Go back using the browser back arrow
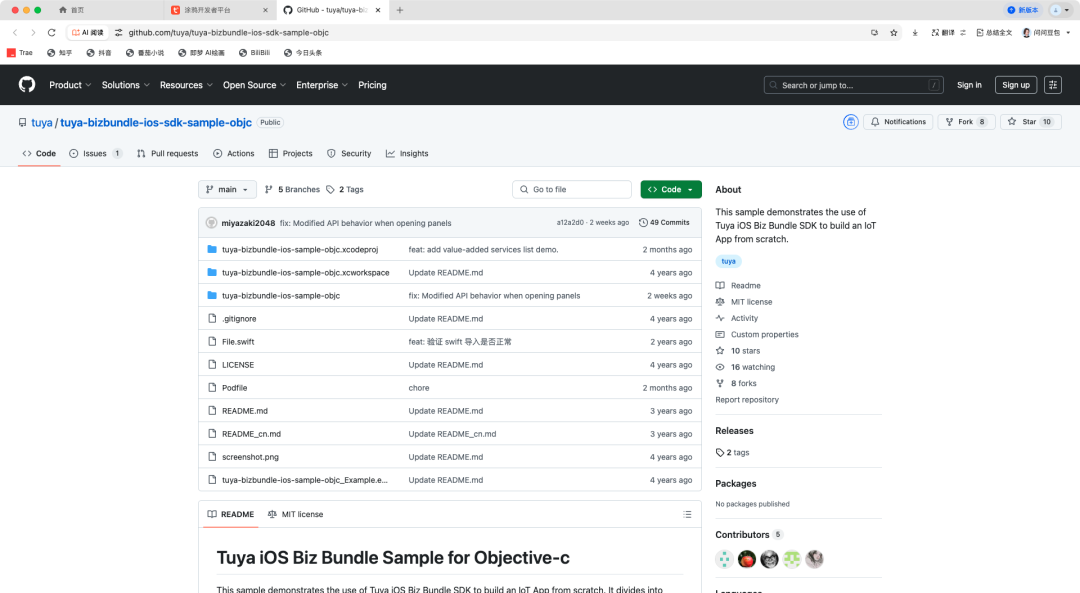 [x=14, y=32]
